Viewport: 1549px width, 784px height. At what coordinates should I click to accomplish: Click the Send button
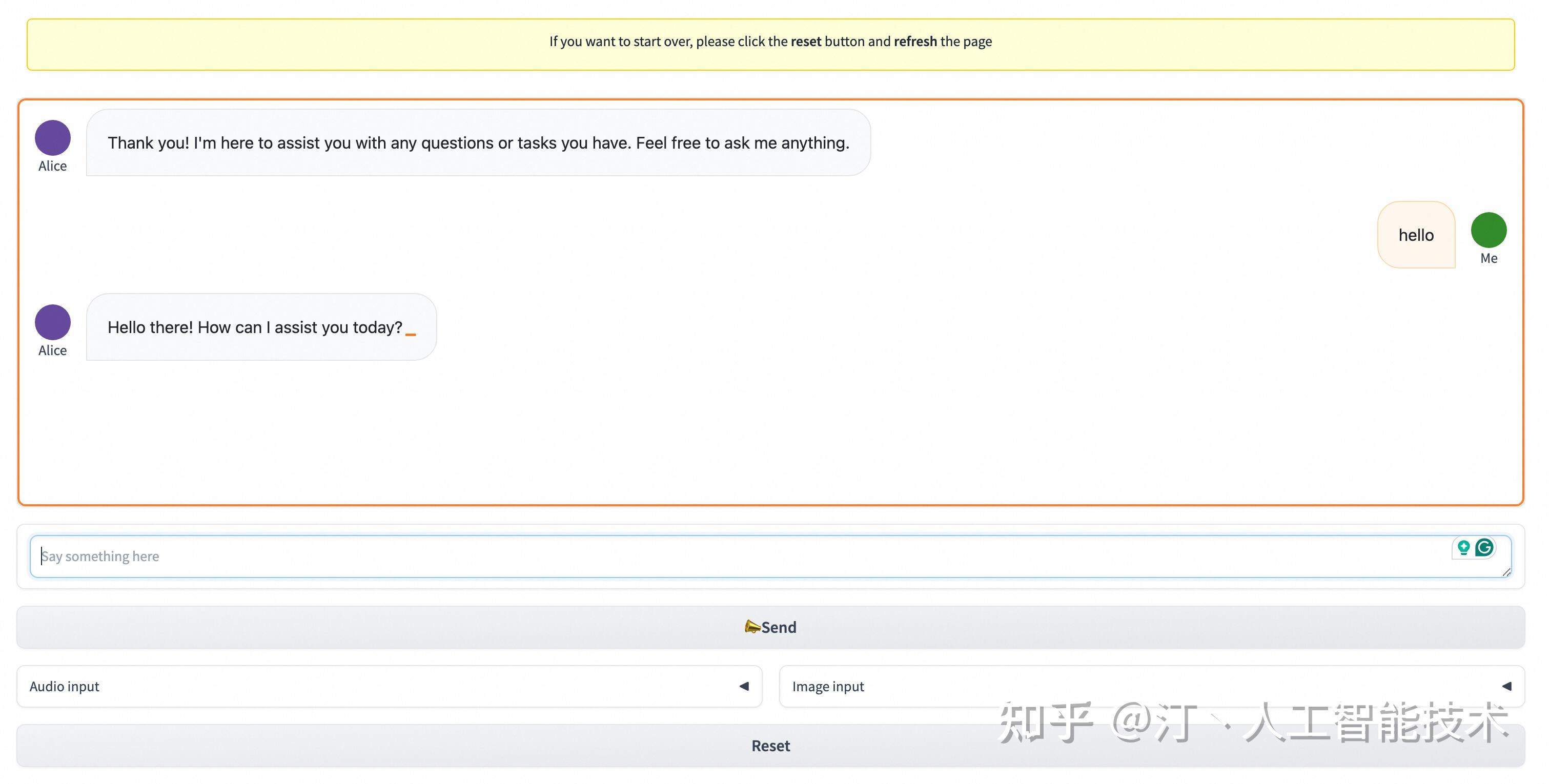tap(770, 627)
